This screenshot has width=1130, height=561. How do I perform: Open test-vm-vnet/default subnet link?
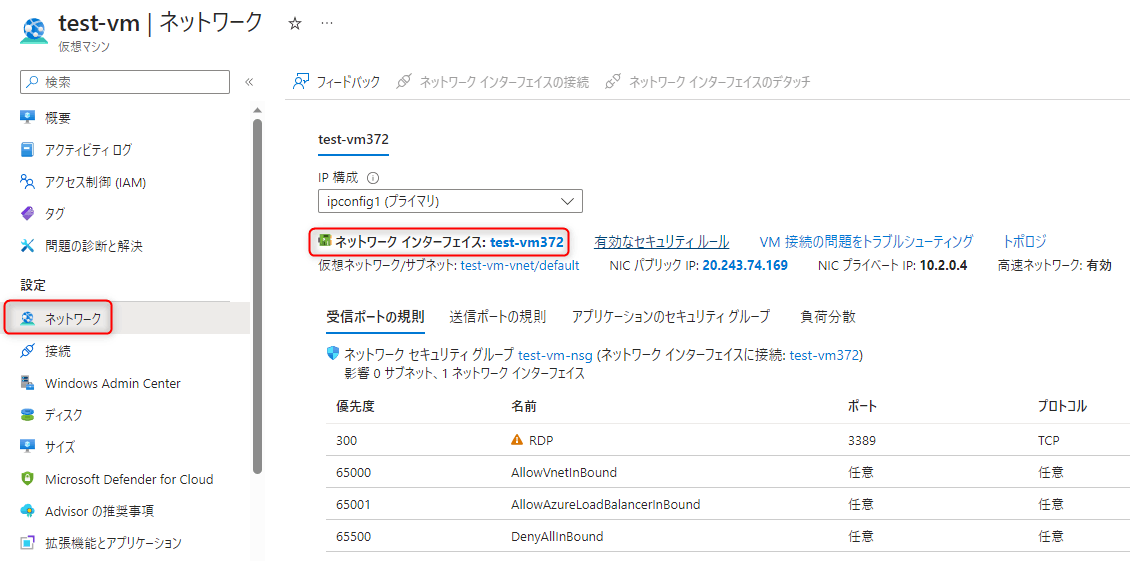[520, 265]
